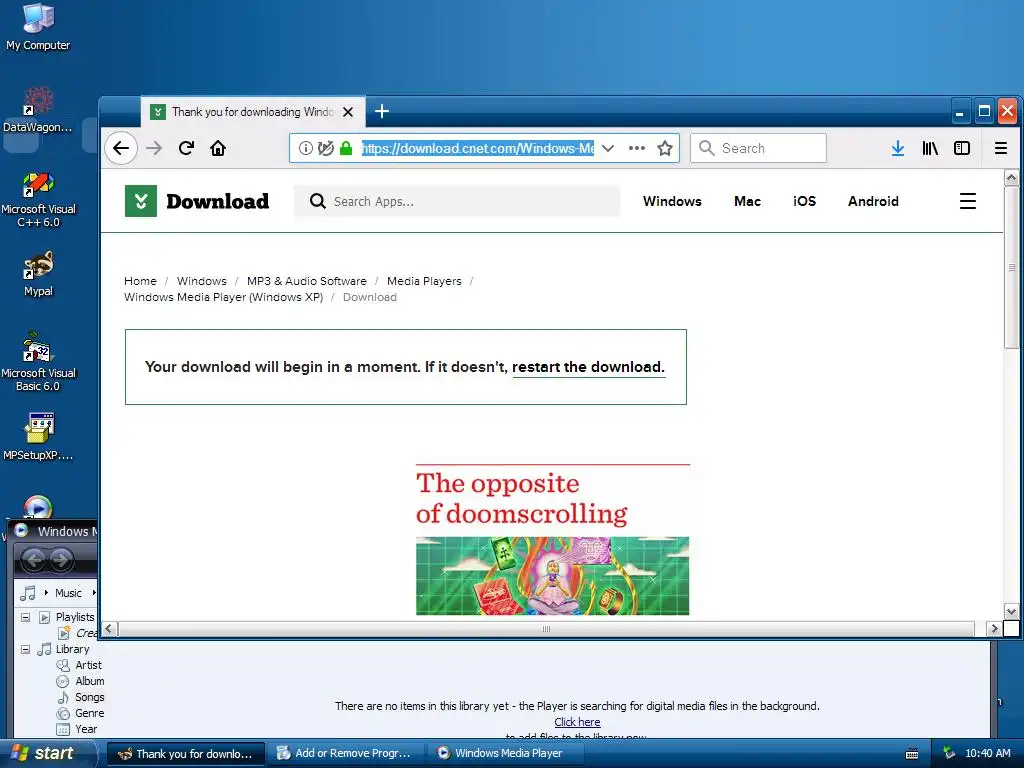Click Media Player back navigation button
This screenshot has height=768, width=1024.
pos(34,560)
